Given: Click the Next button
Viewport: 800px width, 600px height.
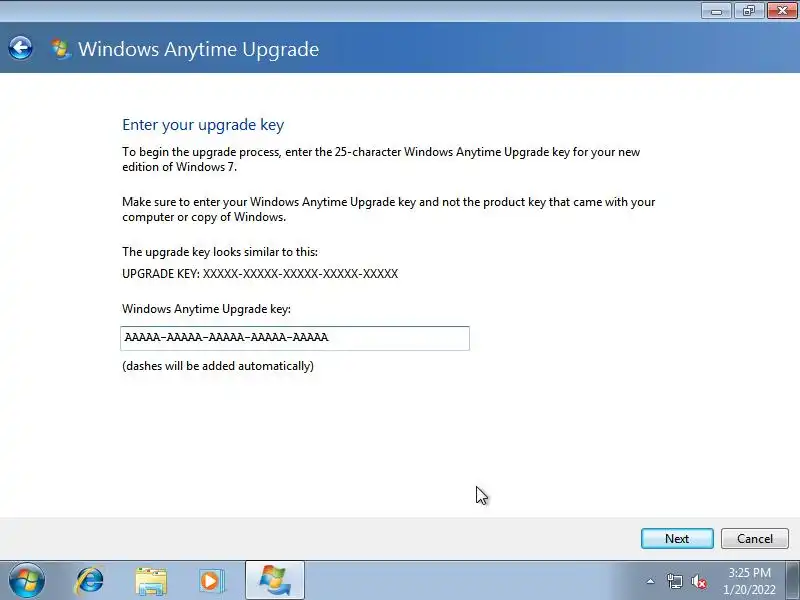Looking at the screenshot, I should pos(677,539).
